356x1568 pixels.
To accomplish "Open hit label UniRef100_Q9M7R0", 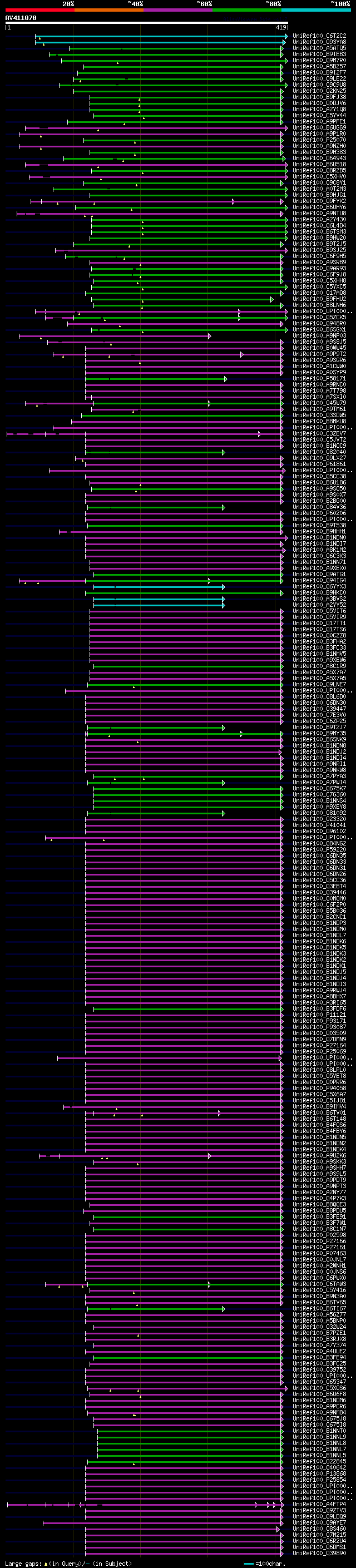I will [319, 60].
